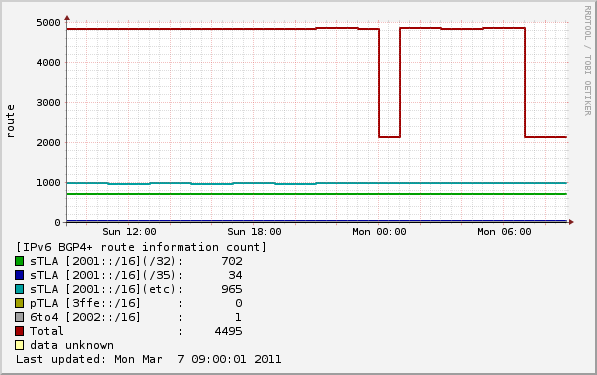Click the Sun 12:00 time axis label

[129, 232]
